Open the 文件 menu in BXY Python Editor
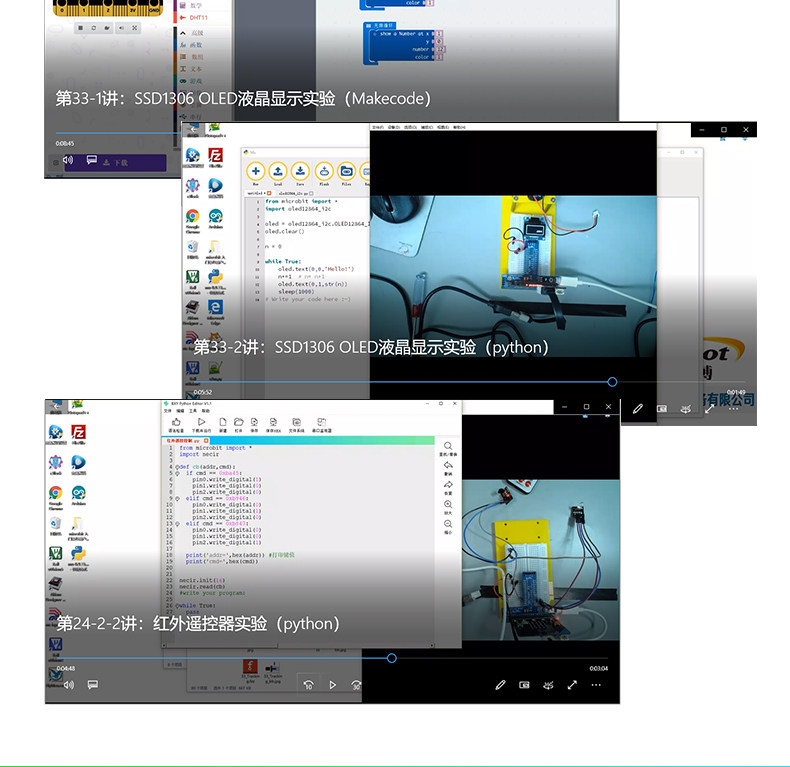Image resolution: width=790 pixels, height=767 pixels. (x=167, y=411)
